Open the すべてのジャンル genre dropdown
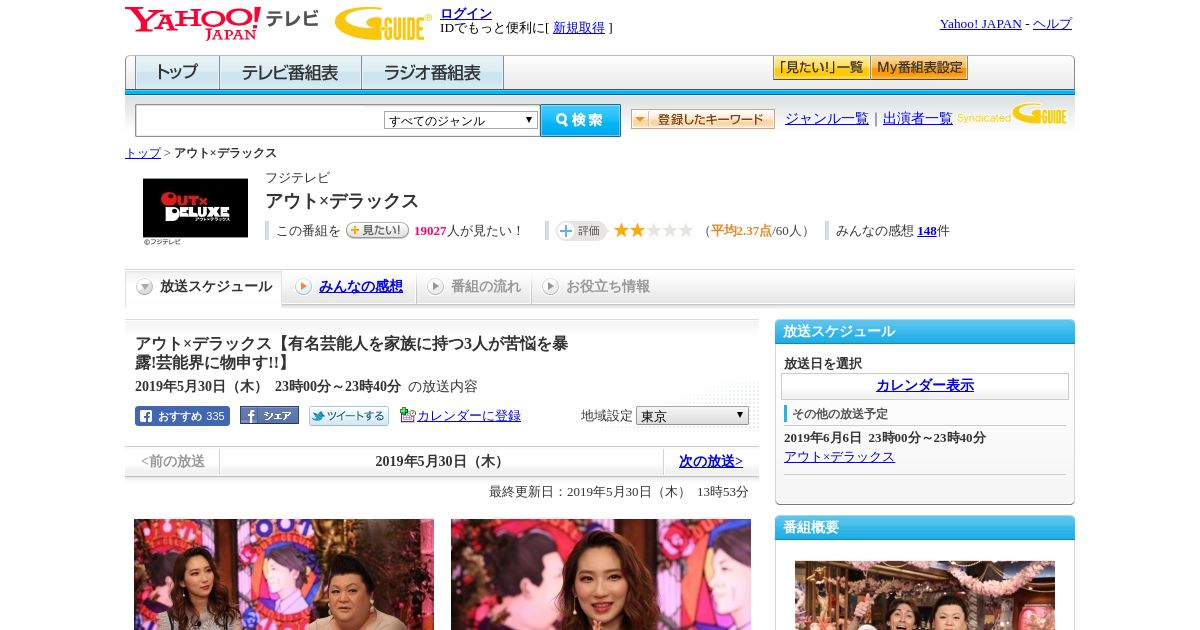Image resolution: width=1200 pixels, height=630 pixels. pyautogui.click(x=461, y=120)
